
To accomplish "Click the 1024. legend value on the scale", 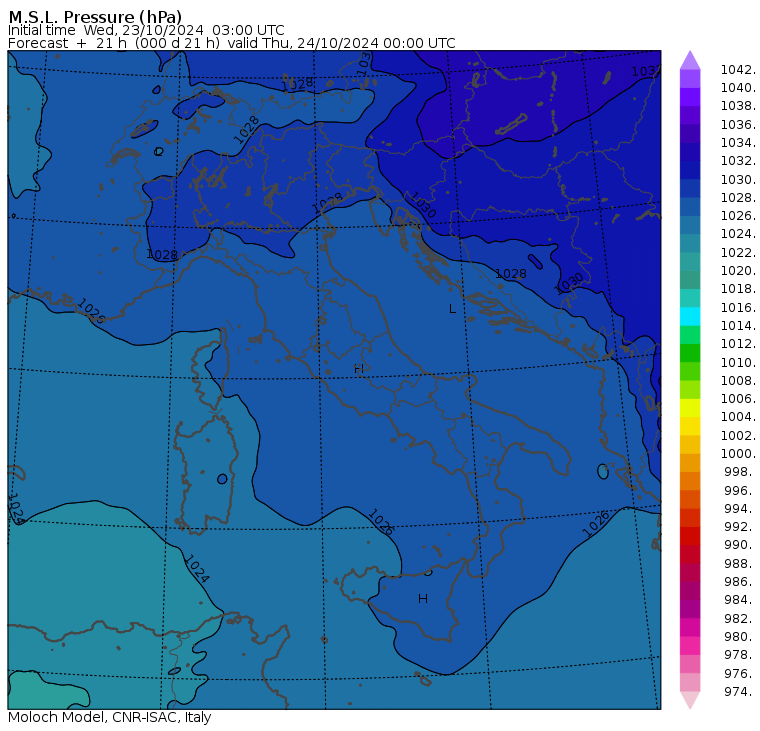I will (738, 234).
